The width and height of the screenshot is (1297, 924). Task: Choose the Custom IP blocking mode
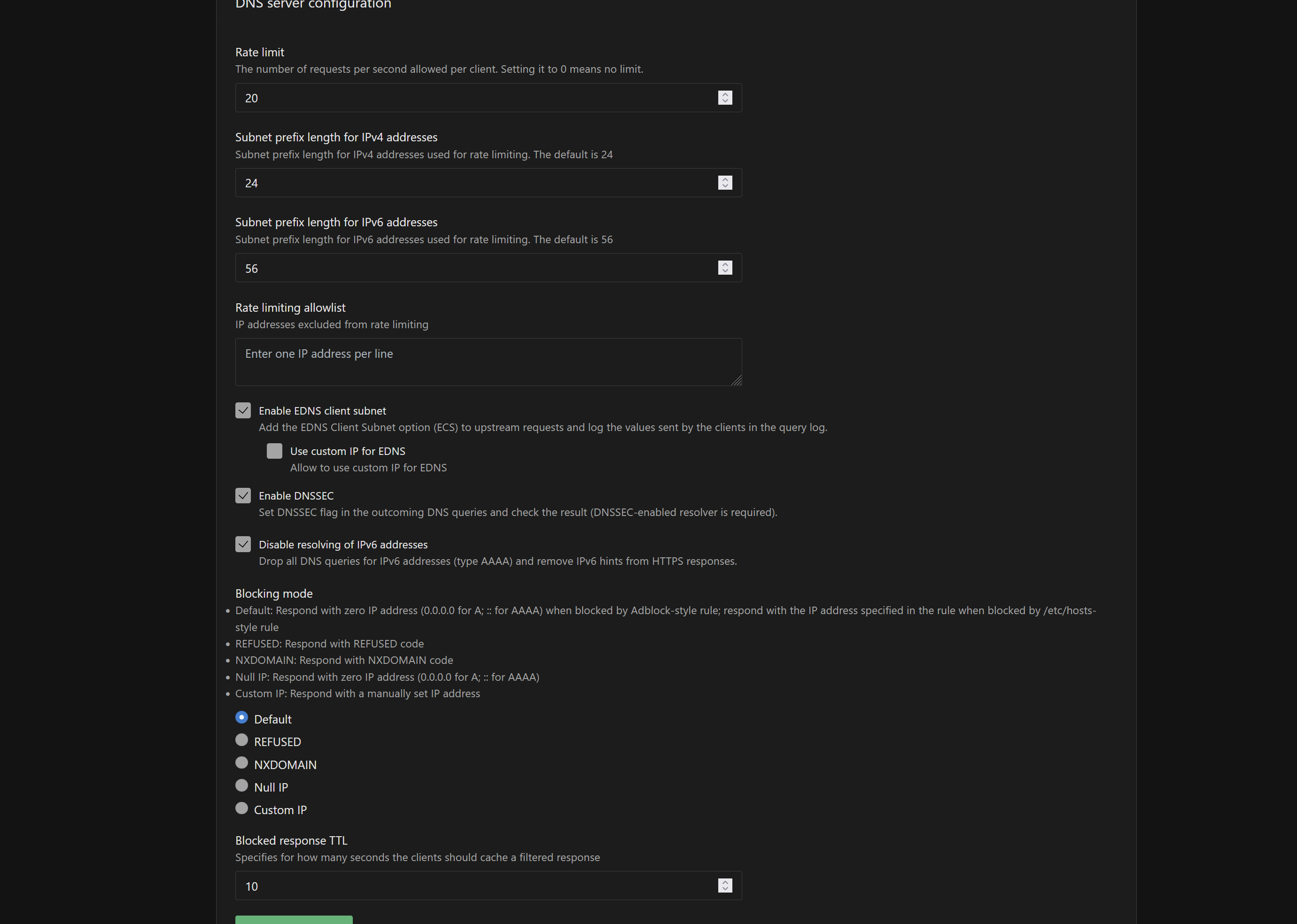click(x=242, y=808)
